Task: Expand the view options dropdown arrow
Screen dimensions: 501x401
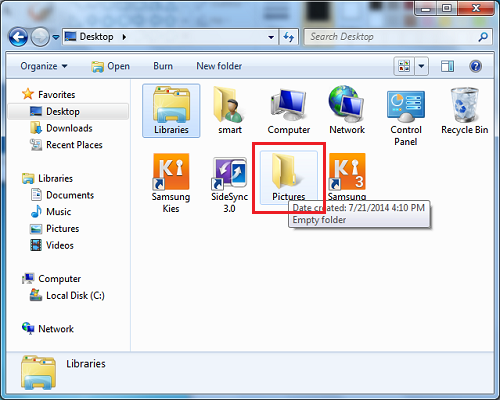Action: point(422,66)
